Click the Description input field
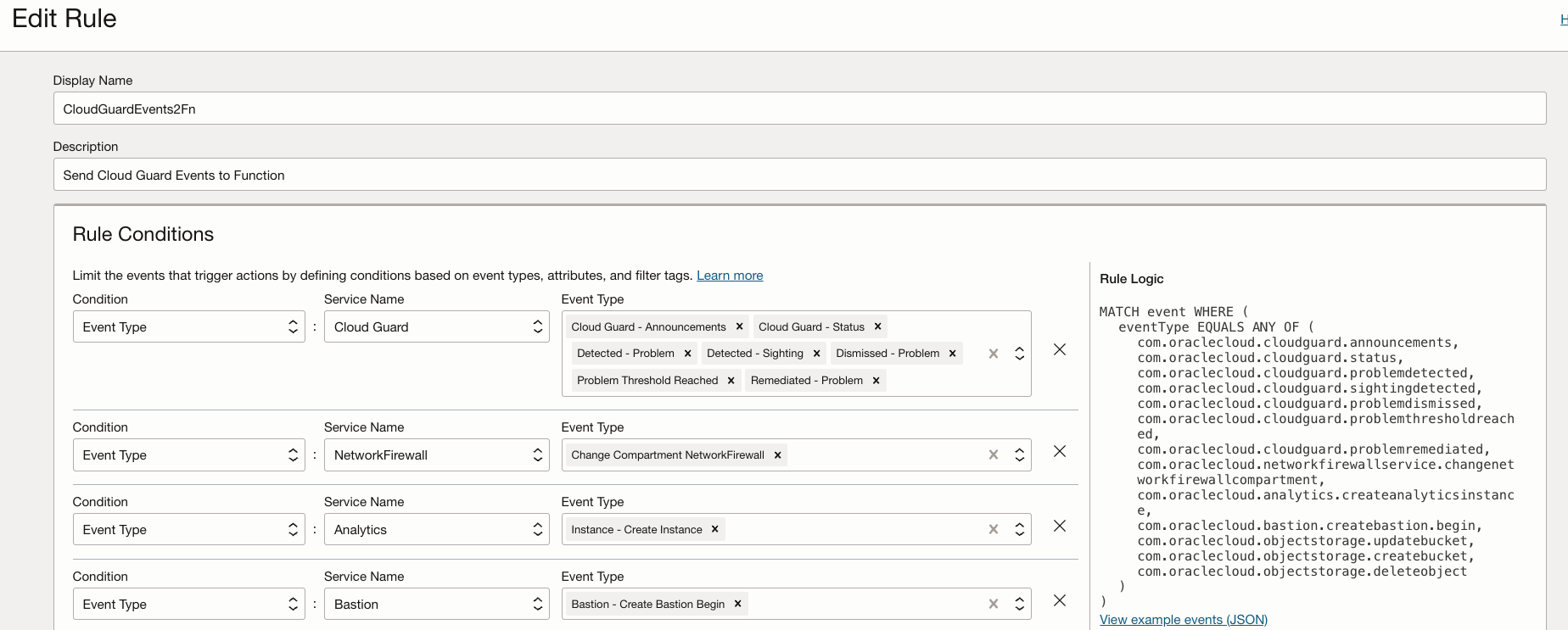The width and height of the screenshot is (1568, 630). tap(799, 175)
